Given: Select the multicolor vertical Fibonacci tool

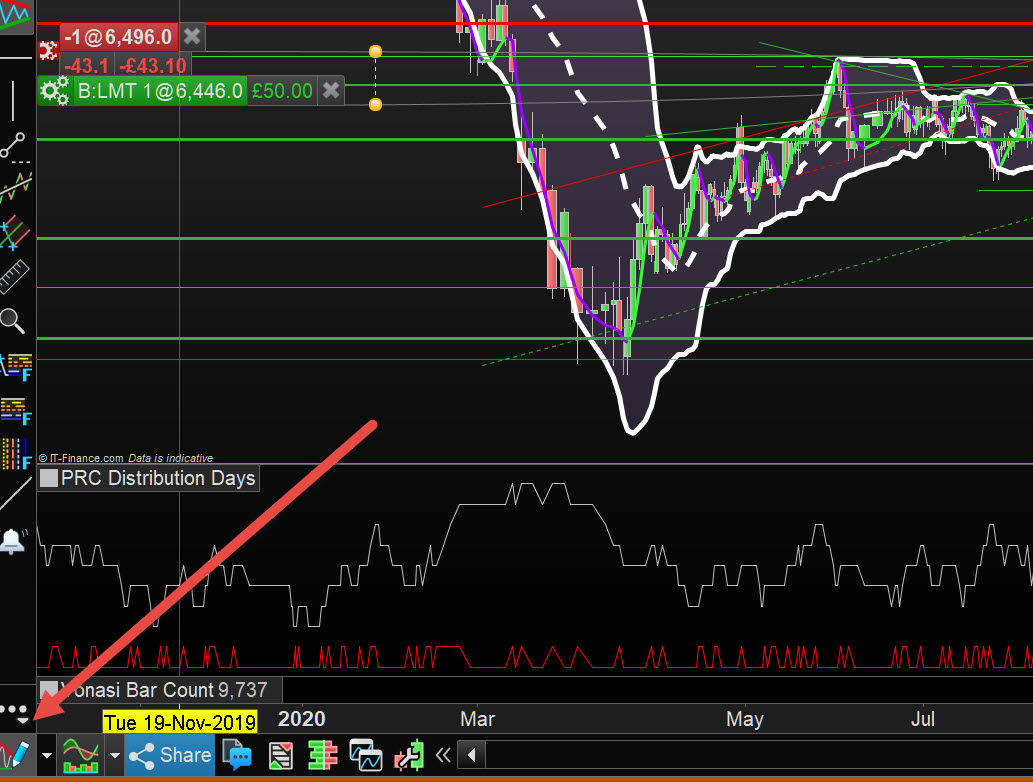Looking at the screenshot, I should tap(16, 454).
